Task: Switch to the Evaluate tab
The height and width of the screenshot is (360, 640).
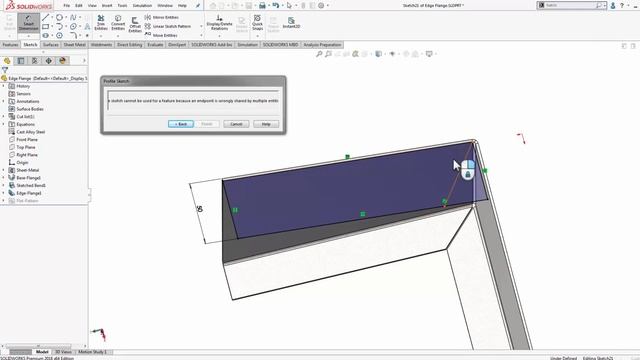Action: tap(155, 45)
